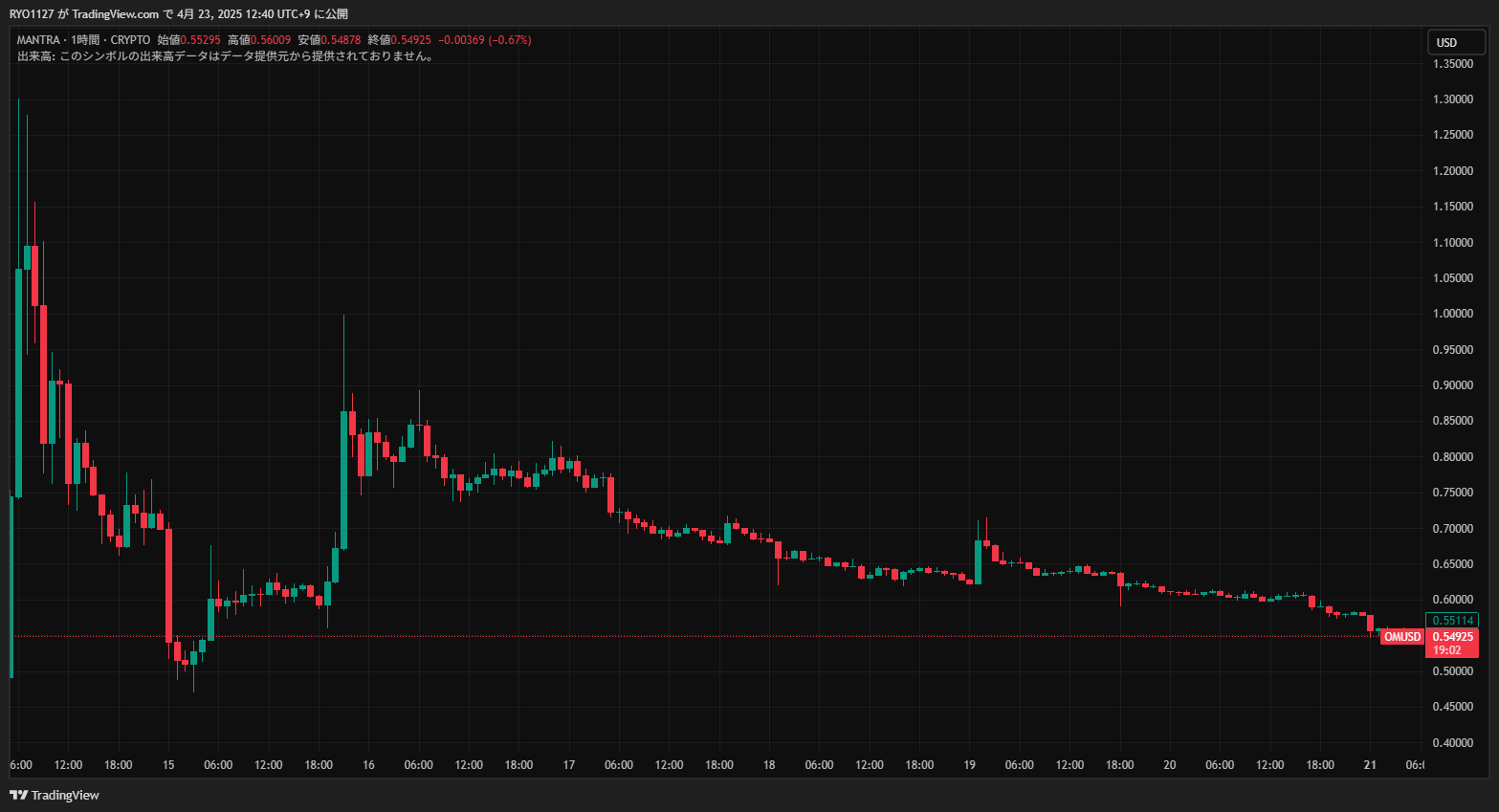The height and width of the screenshot is (812, 1499).
Task: Click the green 0.55114 price label
Action: [1452, 621]
